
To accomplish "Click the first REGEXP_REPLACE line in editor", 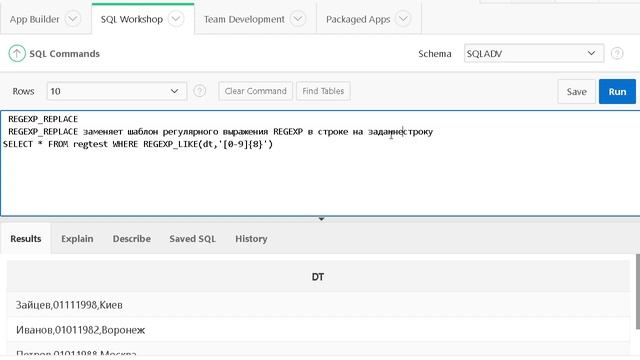I will 43,119.
